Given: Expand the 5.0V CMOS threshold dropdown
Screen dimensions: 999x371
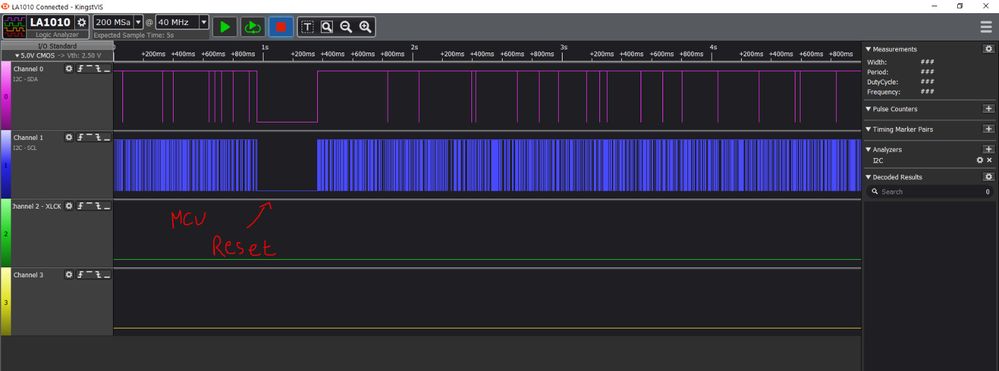Looking at the screenshot, I should pyautogui.click(x=57, y=55).
